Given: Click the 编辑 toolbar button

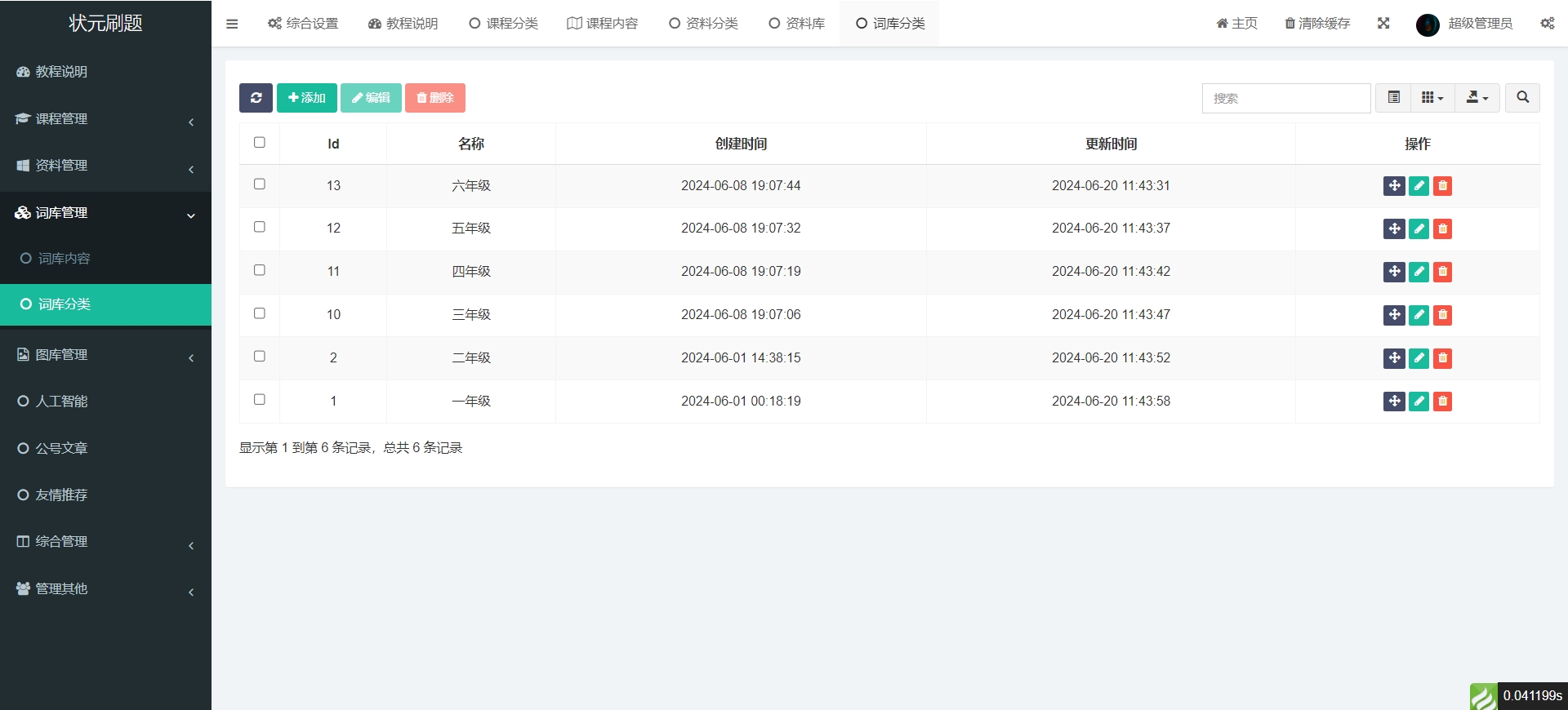Looking at the screenshot, I should (371, 98).
